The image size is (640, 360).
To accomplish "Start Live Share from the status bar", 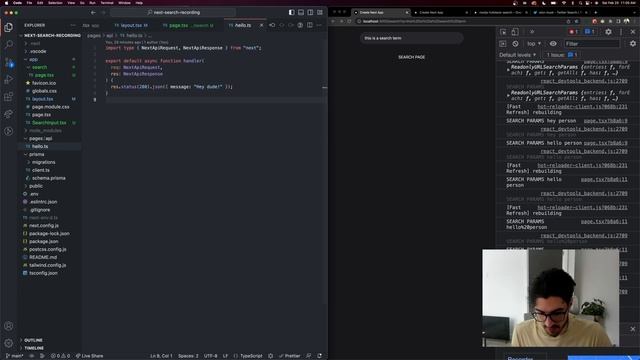I will pos(89,356).
